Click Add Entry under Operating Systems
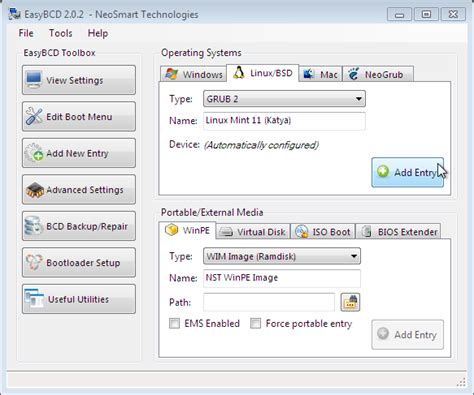Image resolution: width=474 pixels, height=395 pixels. tap(407, 172)
